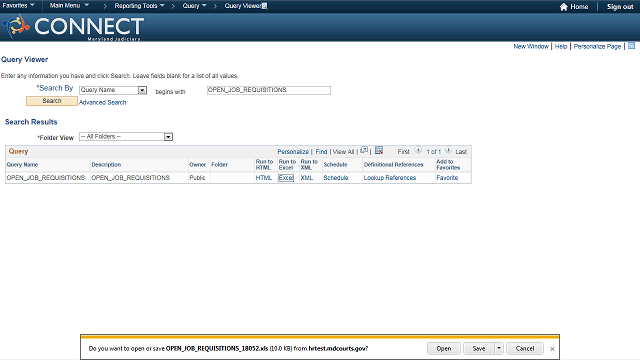Open the Save options arrow in download bar
Image resolution: width=640 pixels, height=360 pixels.
(499, 348)
